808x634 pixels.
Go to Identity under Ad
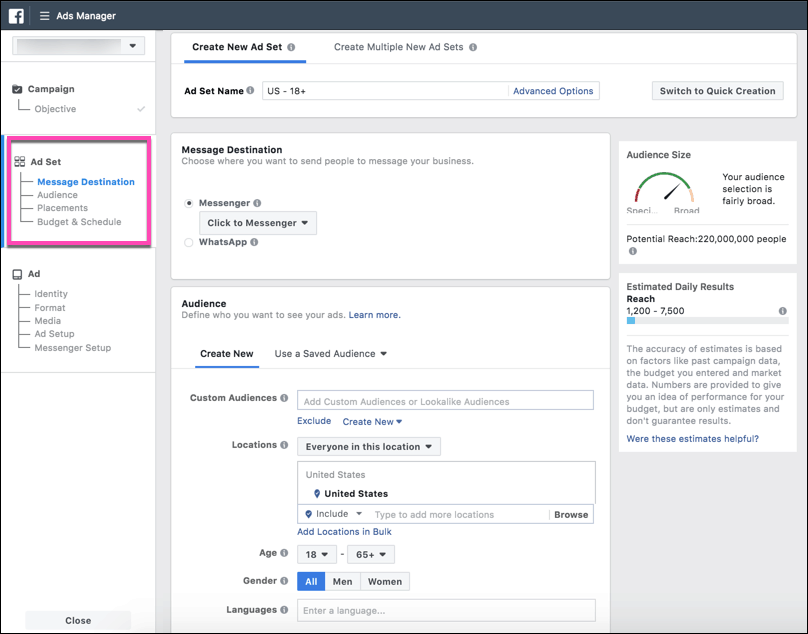pyautogui.click(x=51, y=294)
